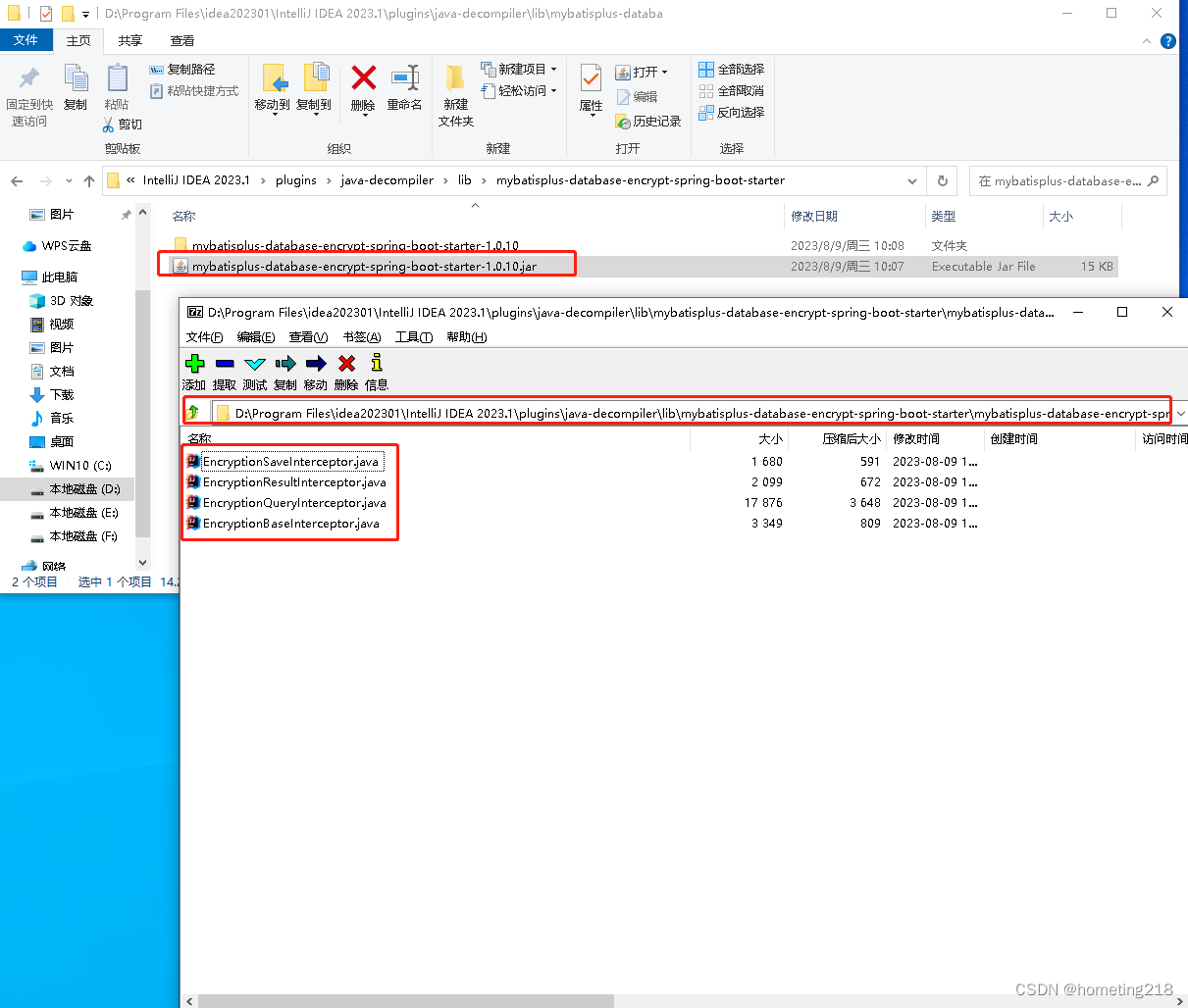This screenshot has height=1008, width=1188.
Task: Select EncryptionResultInterceptor.java in 7-Zip
Action: coord(294,482)
